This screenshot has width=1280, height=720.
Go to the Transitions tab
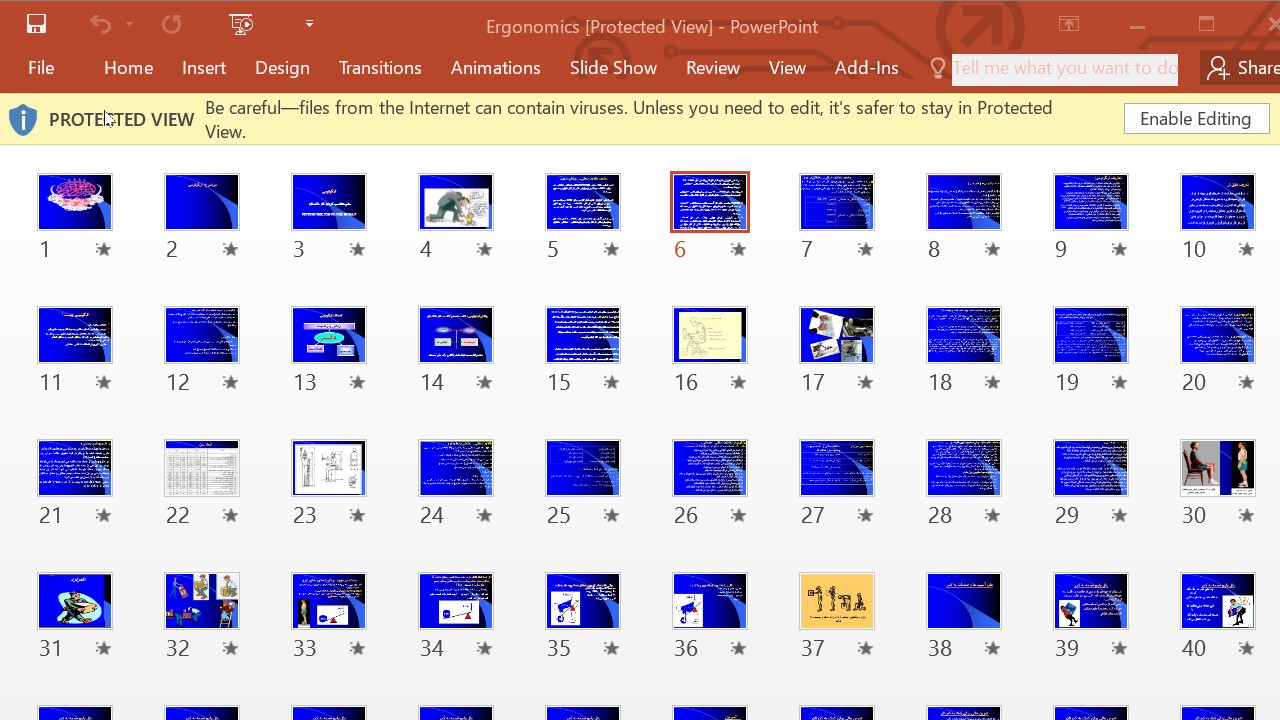(380, 68)
